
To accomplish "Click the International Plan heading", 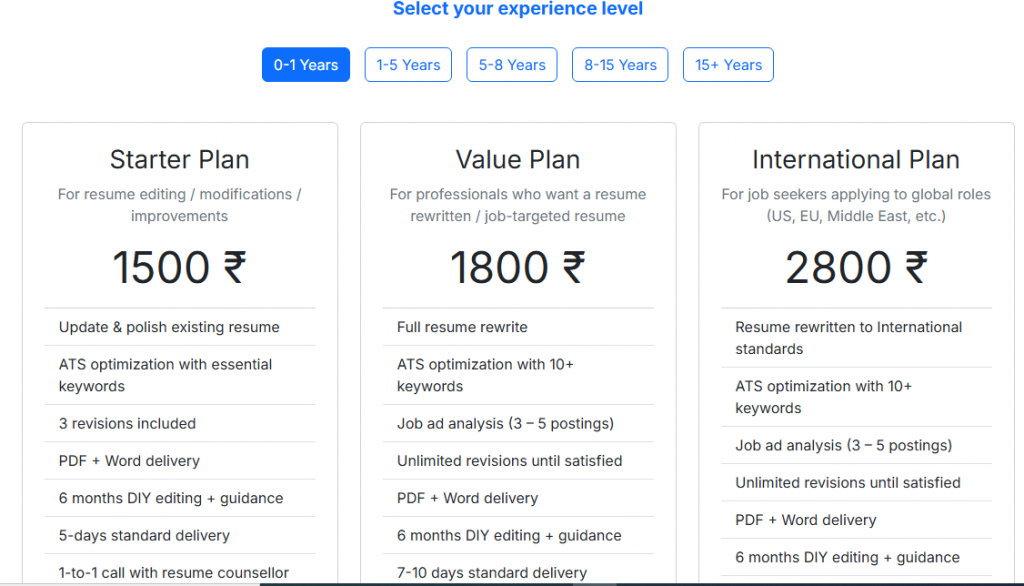I will pyautogui.click(x=856, y=160).
